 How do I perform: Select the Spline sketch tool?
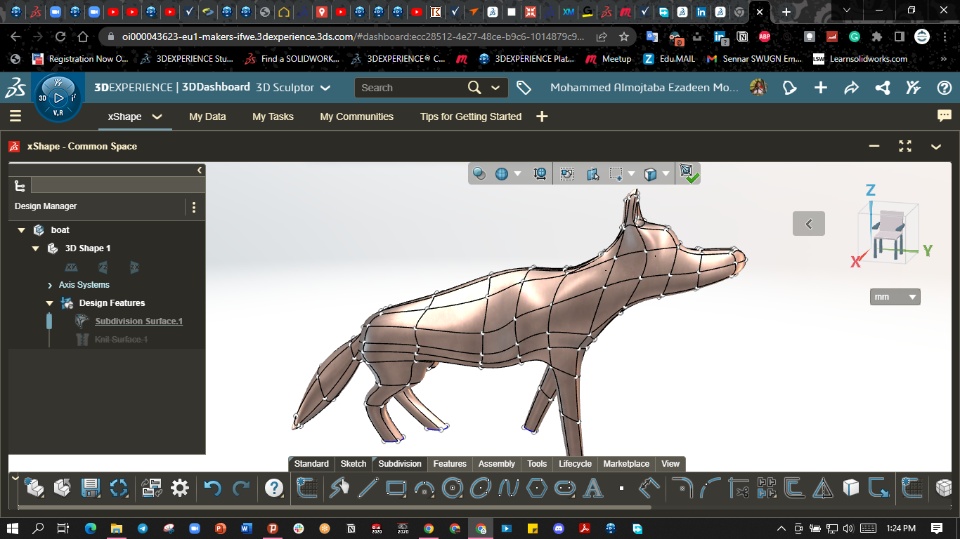coord(509,488)
